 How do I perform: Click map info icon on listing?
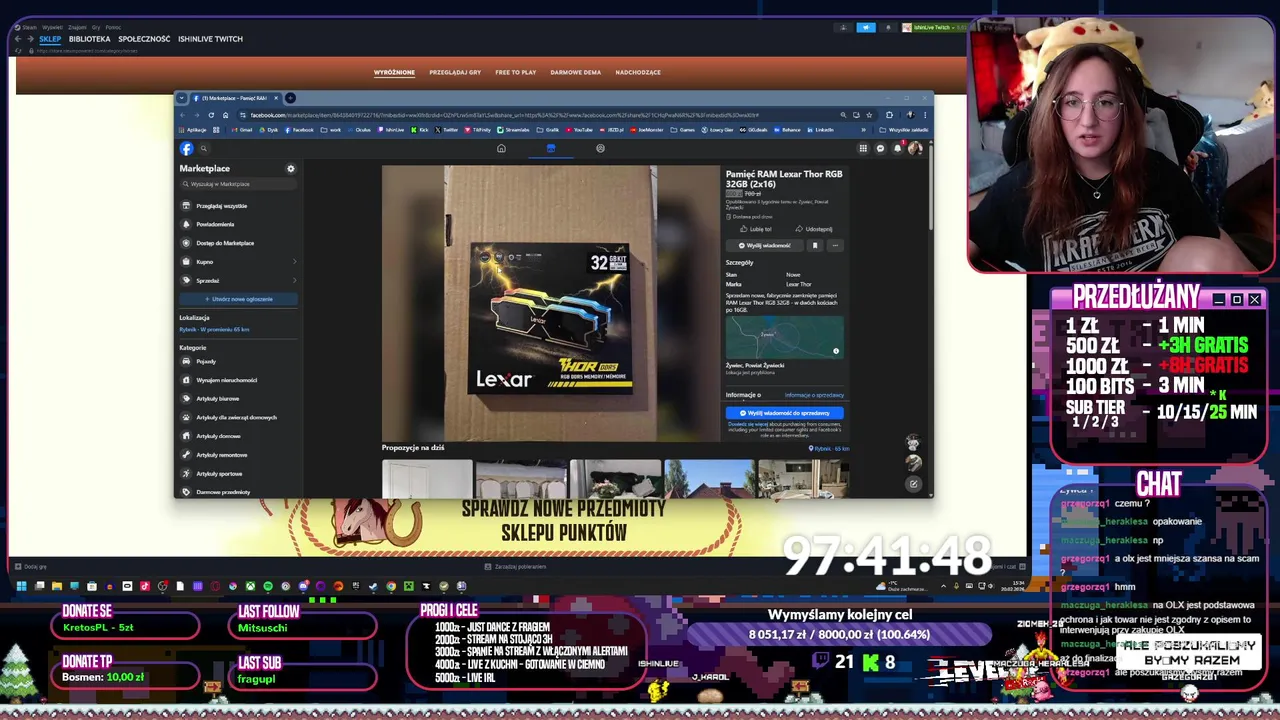836,351
